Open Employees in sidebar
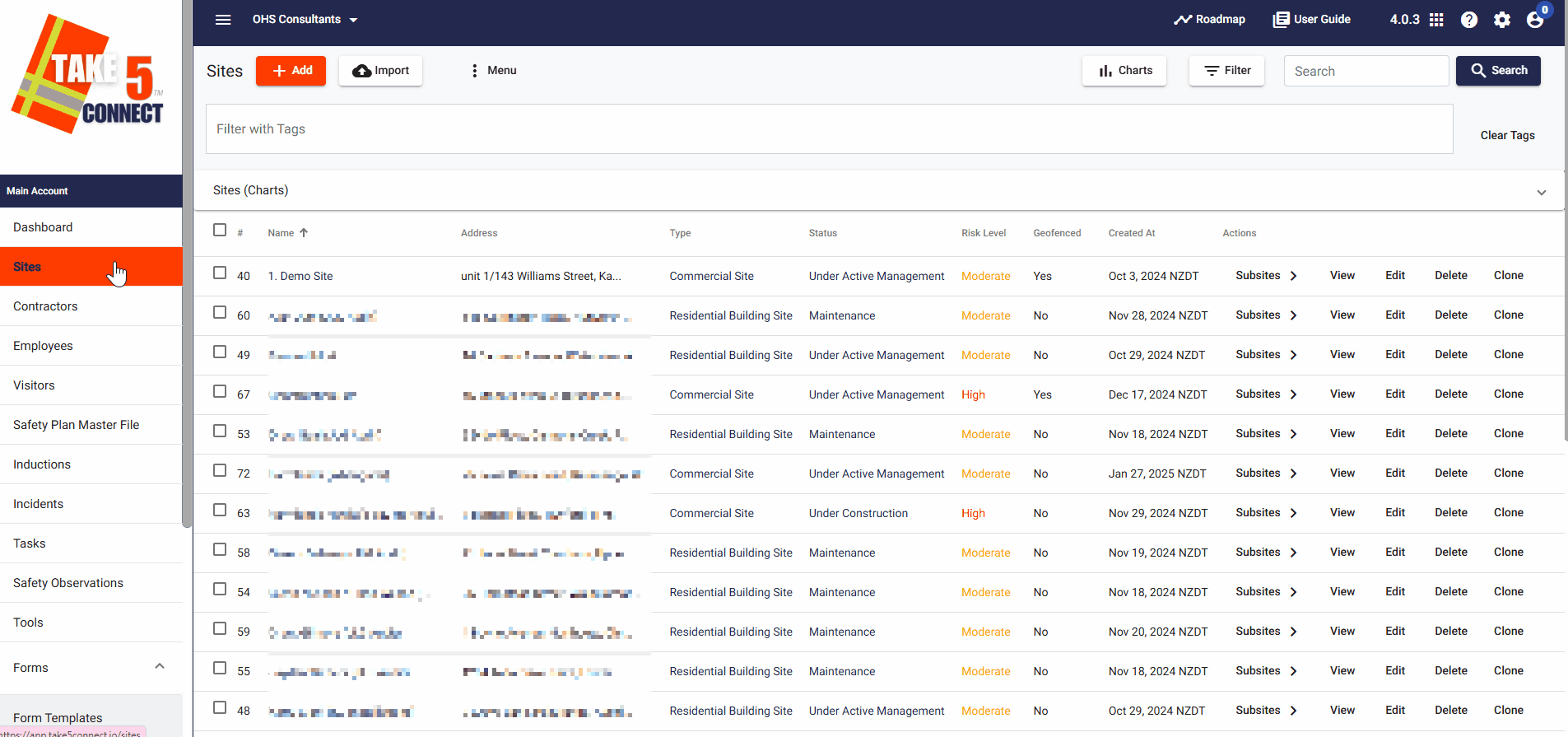 (91, 346)
